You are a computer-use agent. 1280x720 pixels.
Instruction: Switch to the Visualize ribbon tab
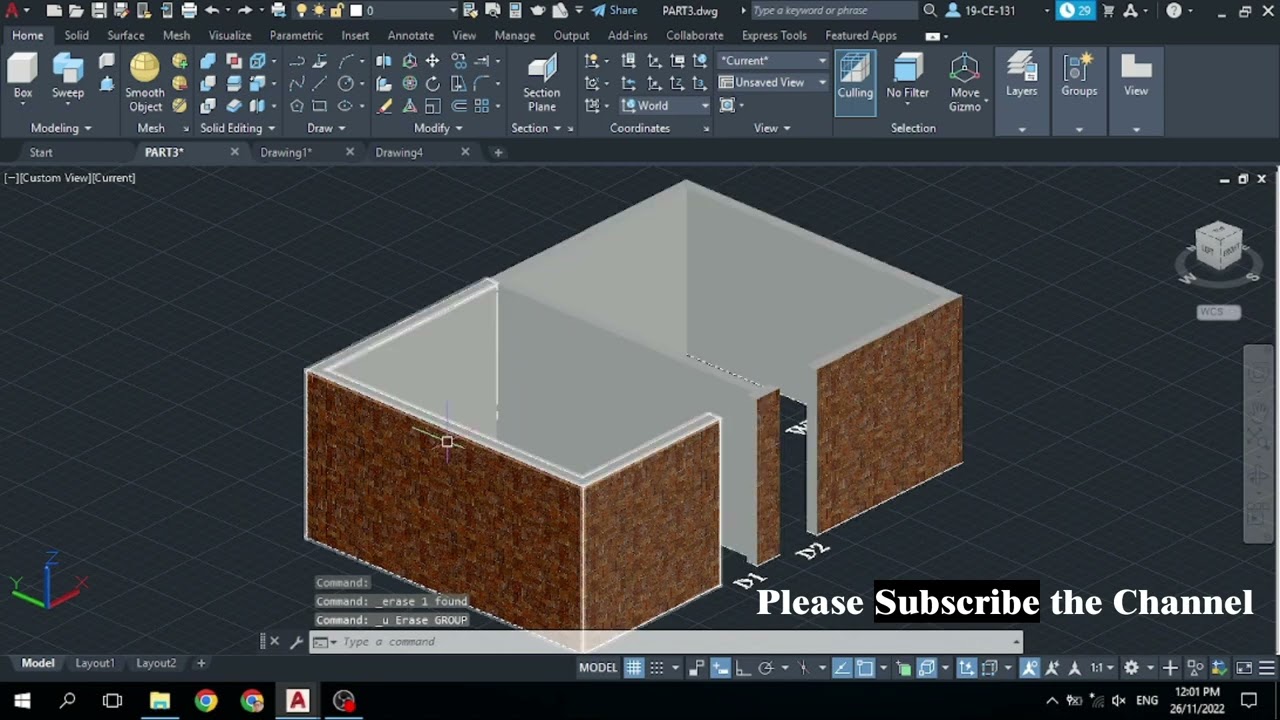[x=230, y=35]
